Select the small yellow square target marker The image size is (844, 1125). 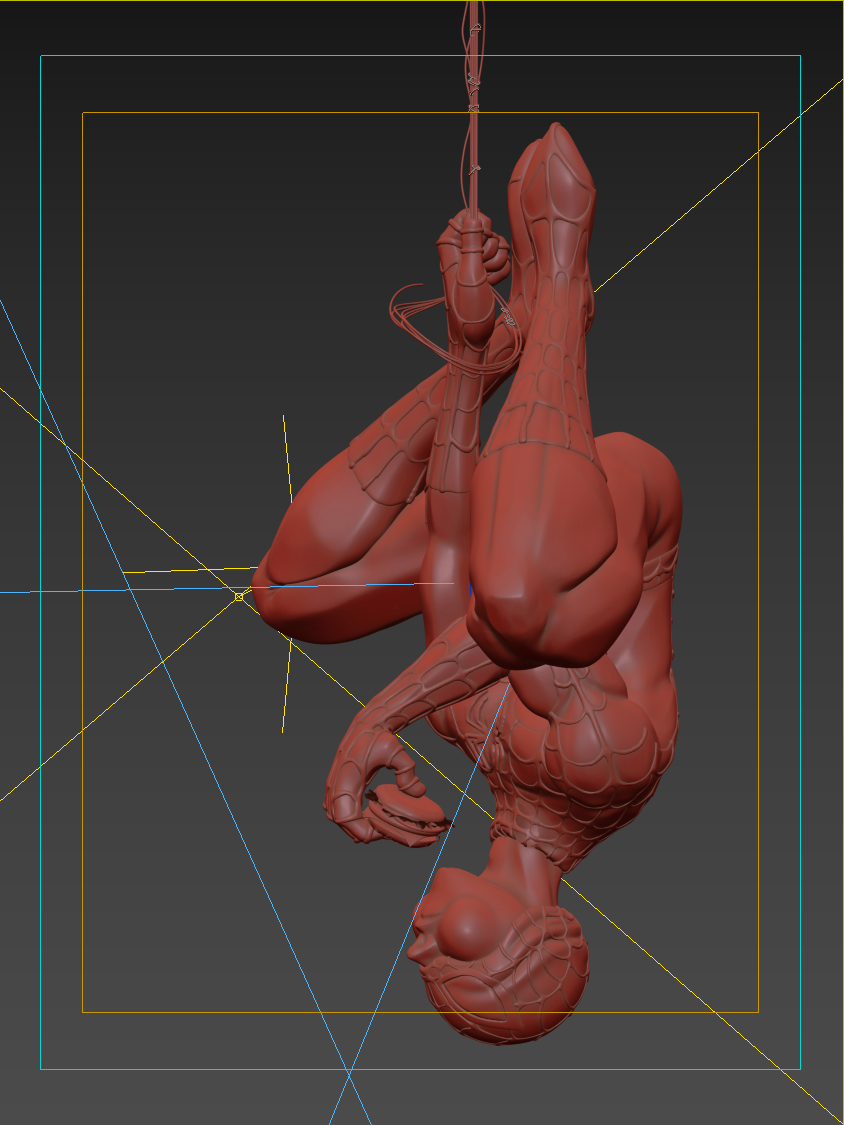(239, 596)
